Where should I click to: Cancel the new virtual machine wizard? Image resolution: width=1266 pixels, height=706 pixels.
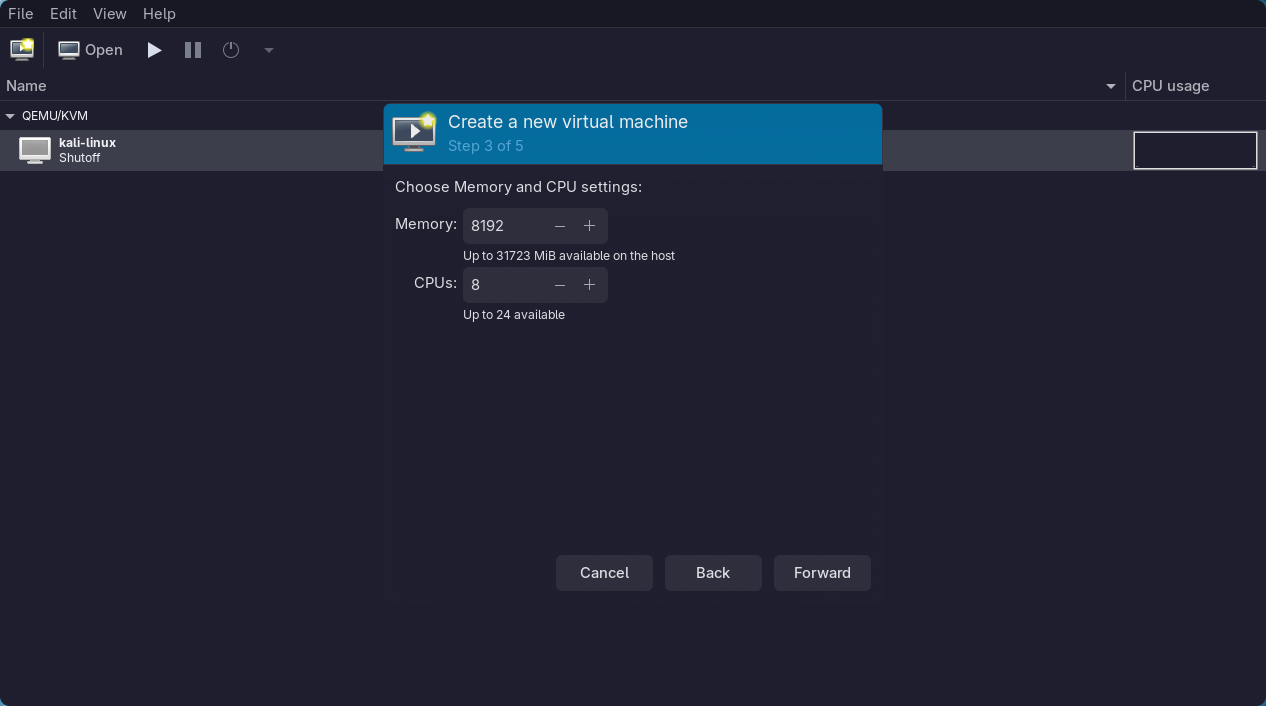604,573
